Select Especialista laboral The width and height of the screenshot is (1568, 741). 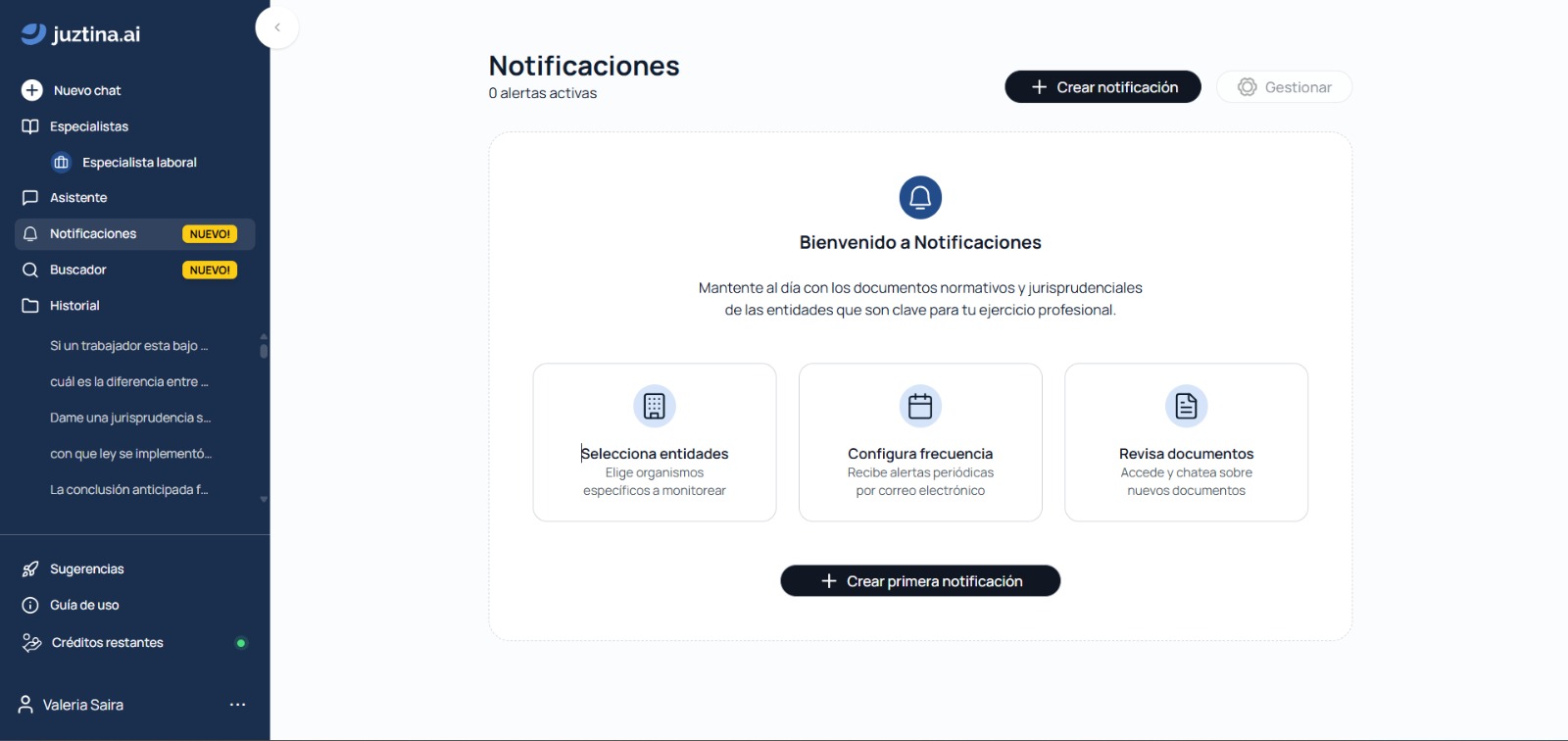coord(139,163)
